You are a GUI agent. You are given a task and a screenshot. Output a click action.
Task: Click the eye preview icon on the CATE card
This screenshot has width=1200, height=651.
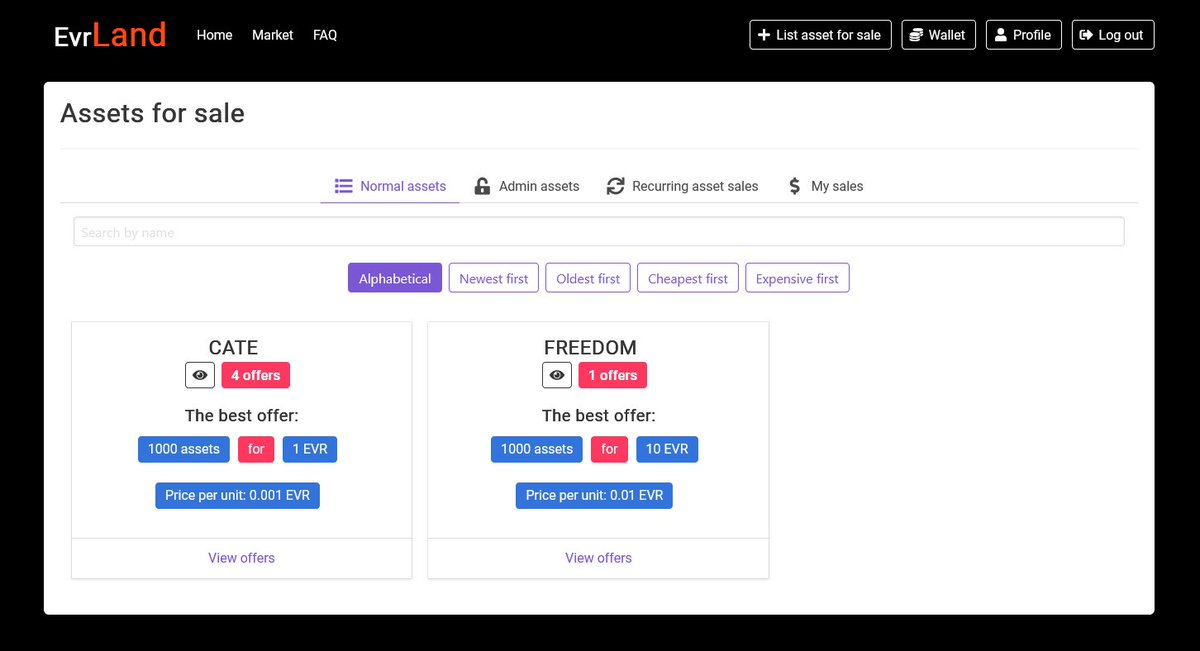pos(199,375)
